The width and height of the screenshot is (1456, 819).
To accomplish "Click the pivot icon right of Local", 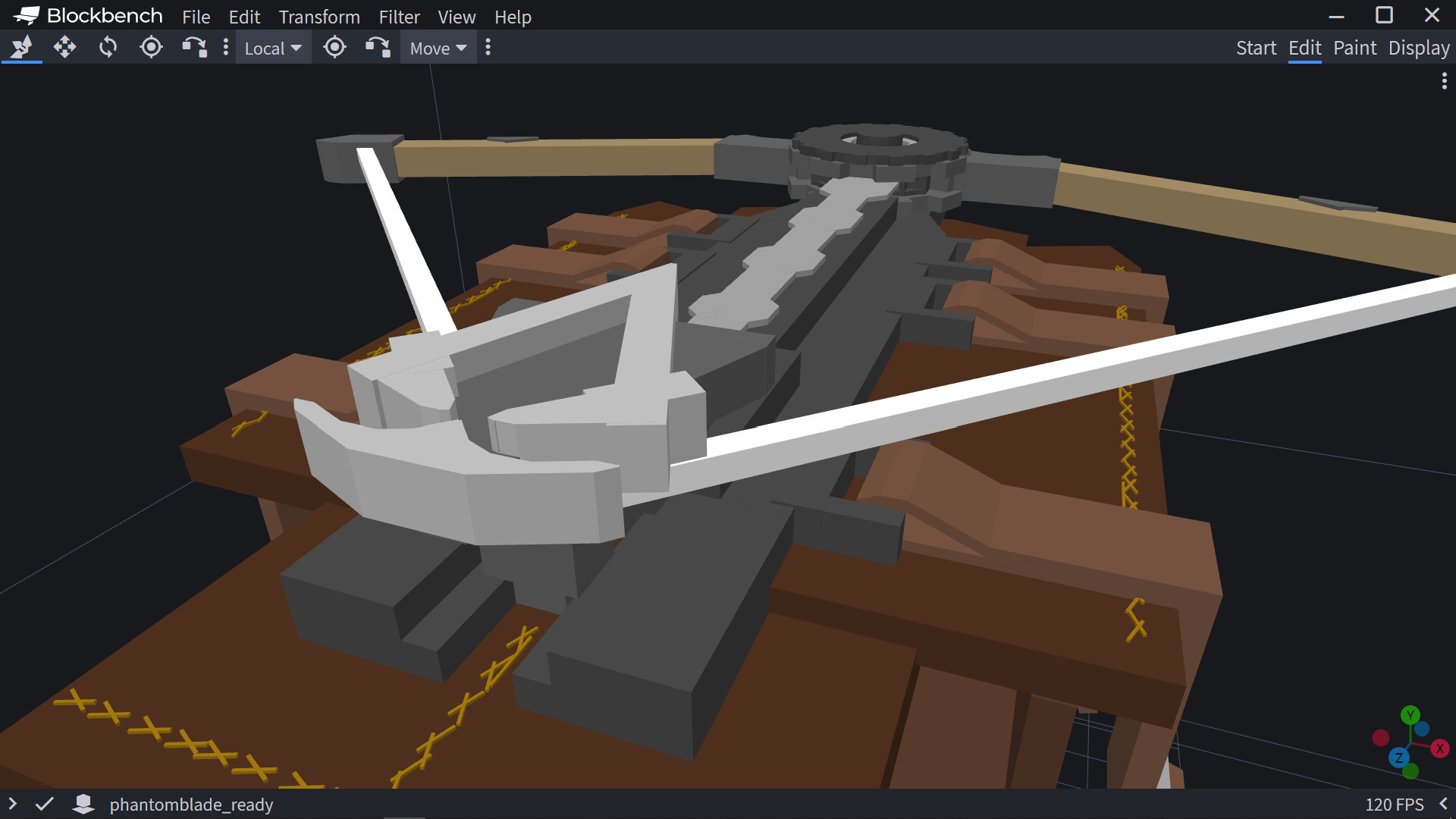I will pos(334,48).
